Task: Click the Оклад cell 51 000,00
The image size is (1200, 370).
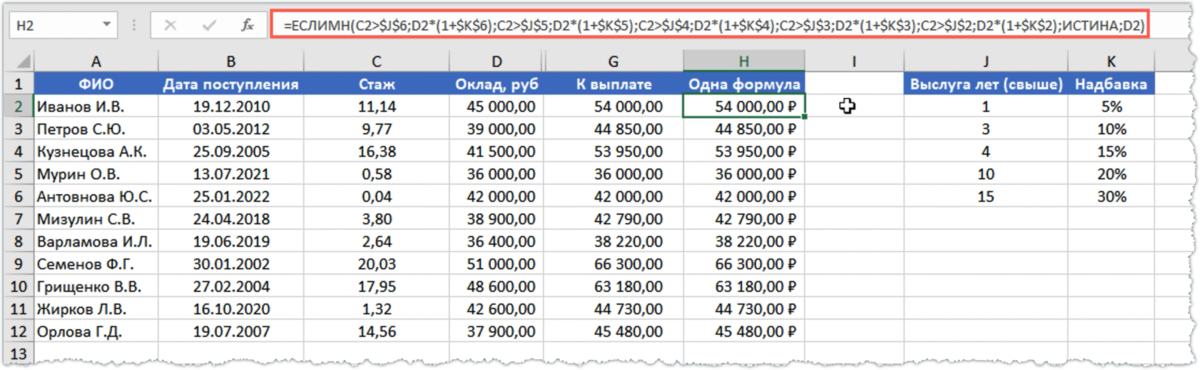Action: pyautogui.click(x=493, y=263)
